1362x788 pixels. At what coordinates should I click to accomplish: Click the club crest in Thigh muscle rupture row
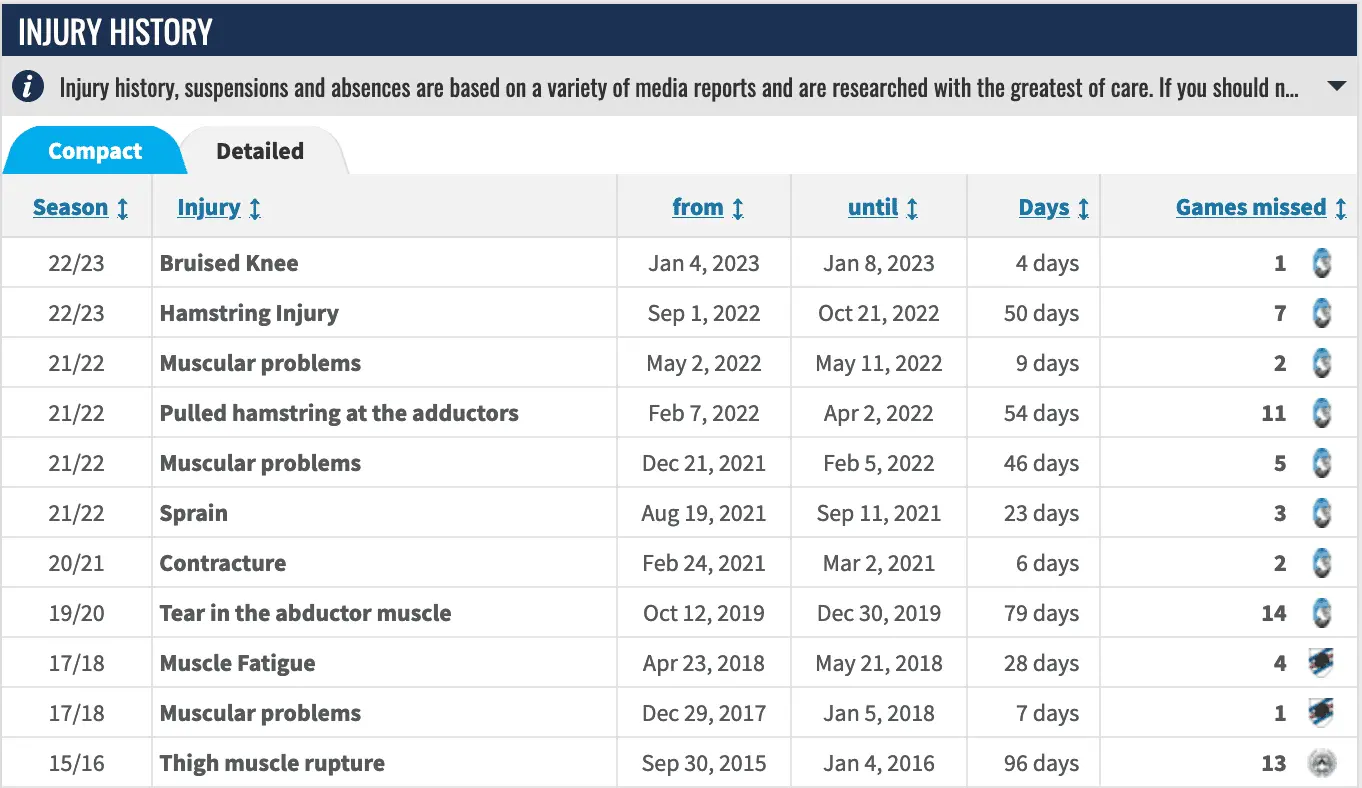[x=1322, y=763]
